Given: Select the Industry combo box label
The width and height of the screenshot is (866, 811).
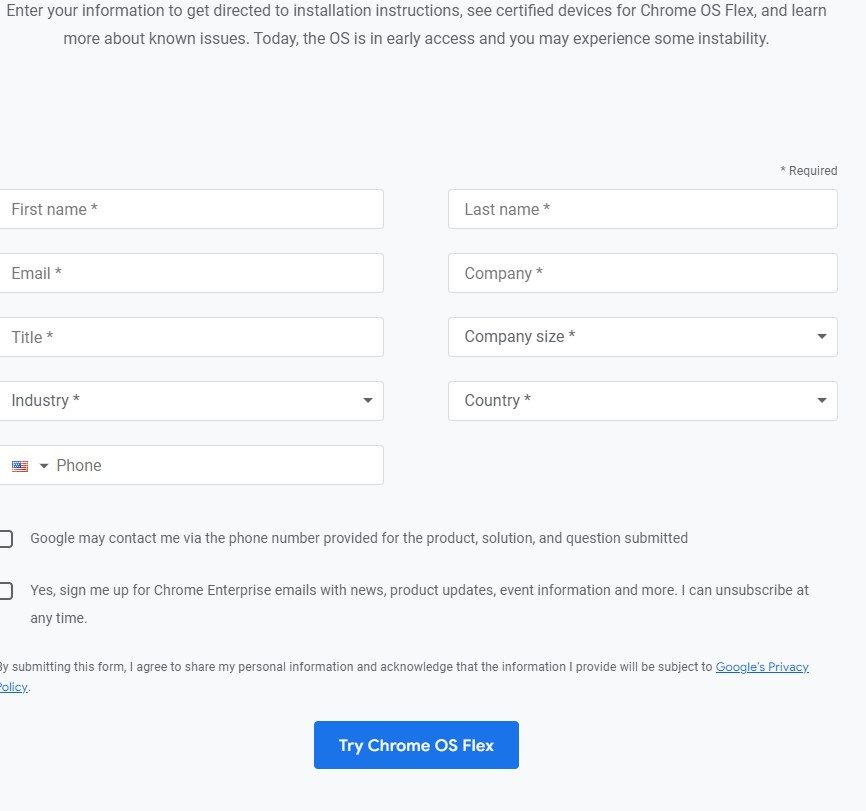Looking at the screenshot, I should [45, 401].
